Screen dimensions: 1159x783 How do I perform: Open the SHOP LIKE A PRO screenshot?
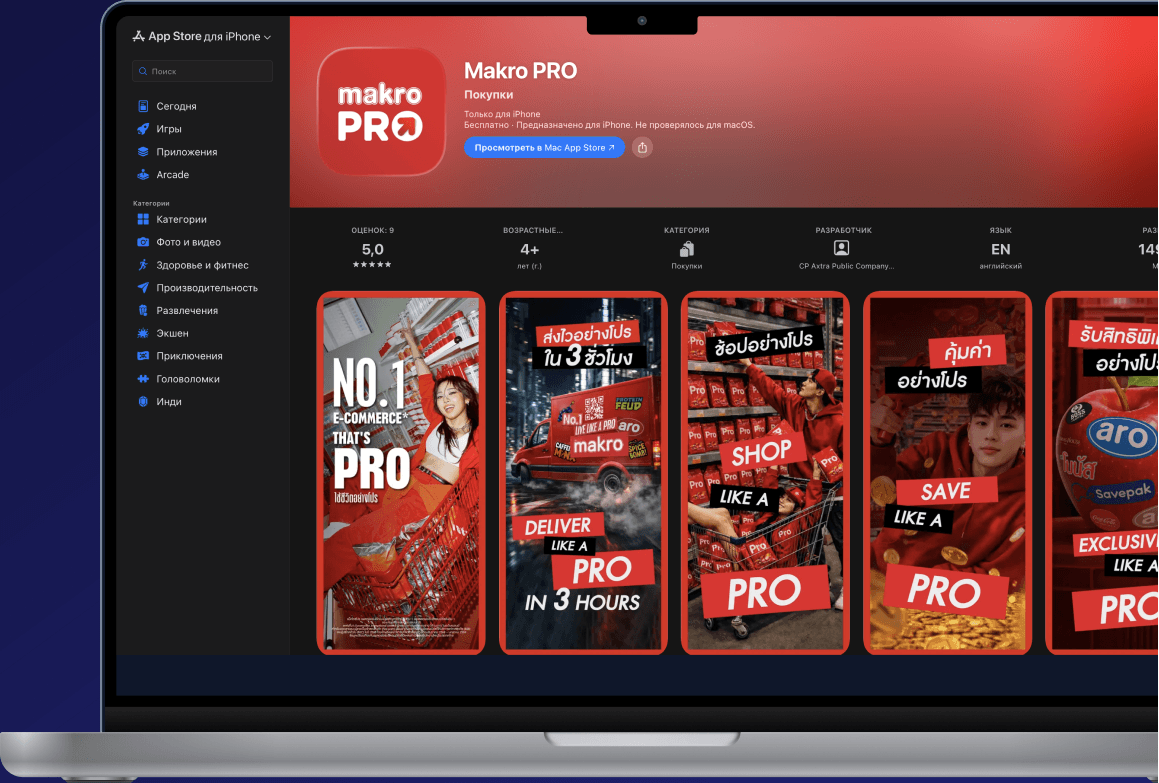[765, 473]
